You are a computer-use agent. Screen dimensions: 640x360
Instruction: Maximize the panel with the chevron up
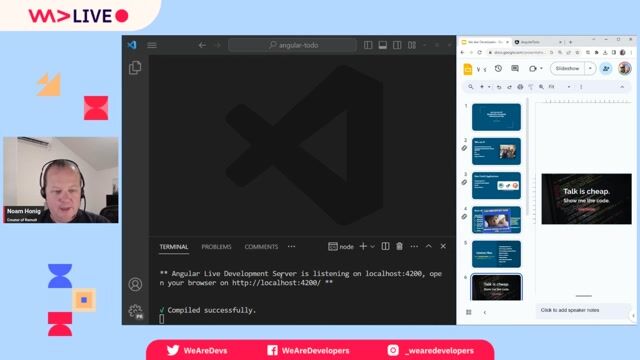429,246
